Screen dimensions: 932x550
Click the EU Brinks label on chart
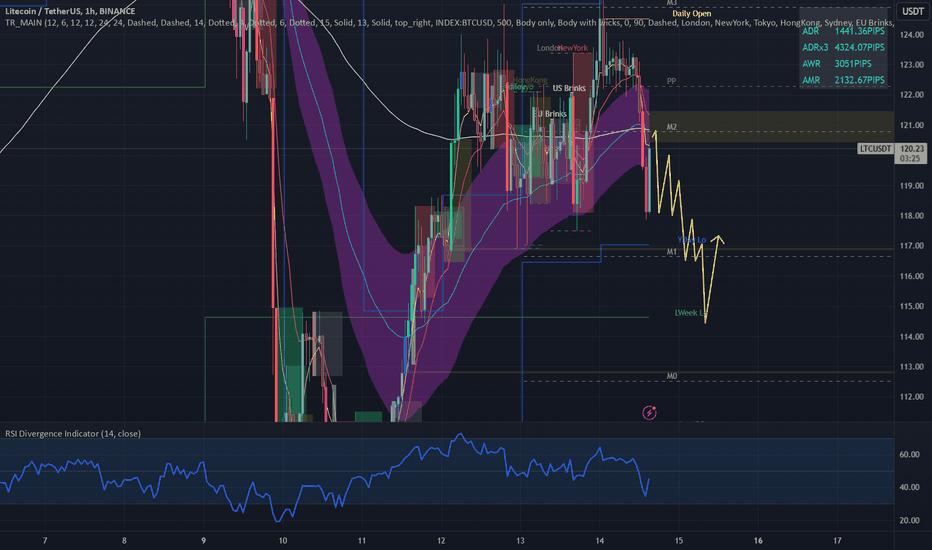coord(550,114)
